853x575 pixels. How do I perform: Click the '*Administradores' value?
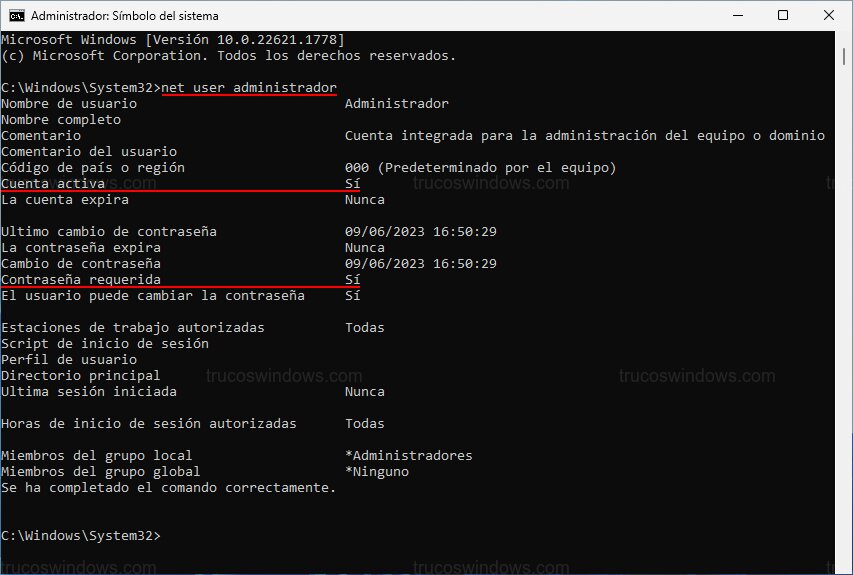tap(409, 456)
